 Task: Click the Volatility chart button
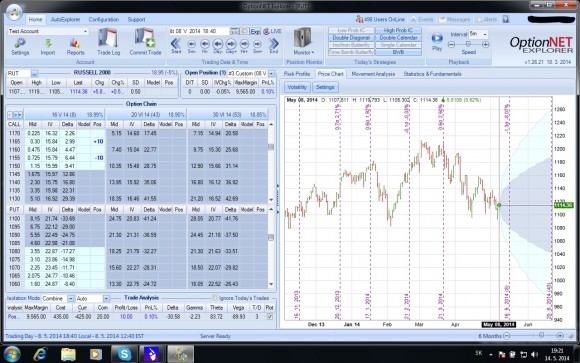(297, 87)
